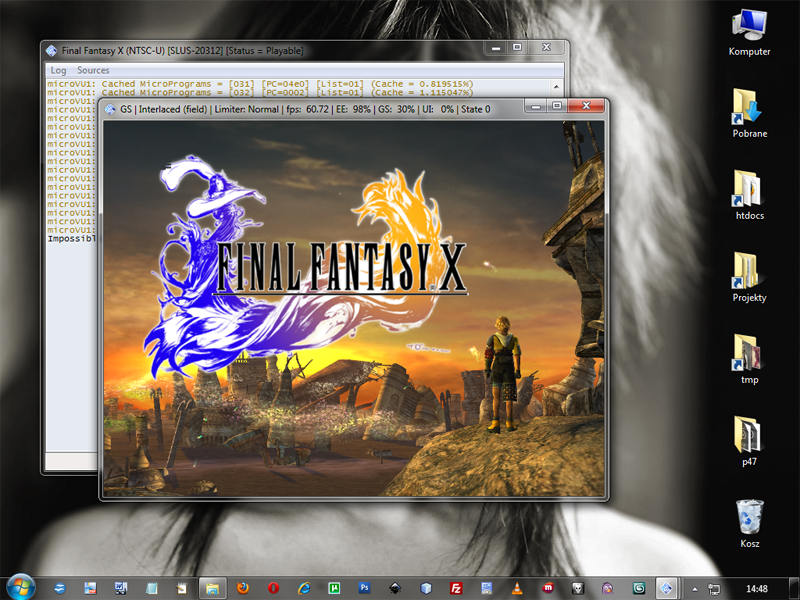Screen dimensions: 800x600
Task: Open the green uTorrent taskbar icon
Action: coord(334,588)
